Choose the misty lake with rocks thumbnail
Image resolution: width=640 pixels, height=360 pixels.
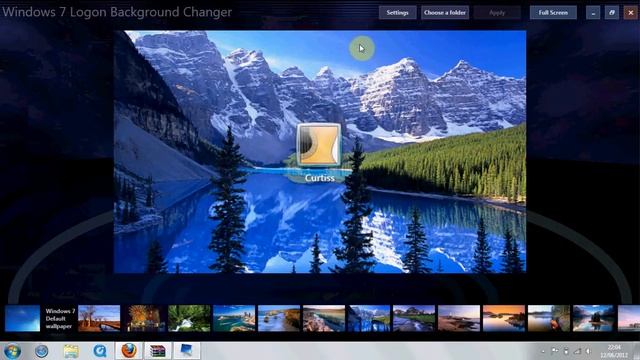(x=549, y=318)
